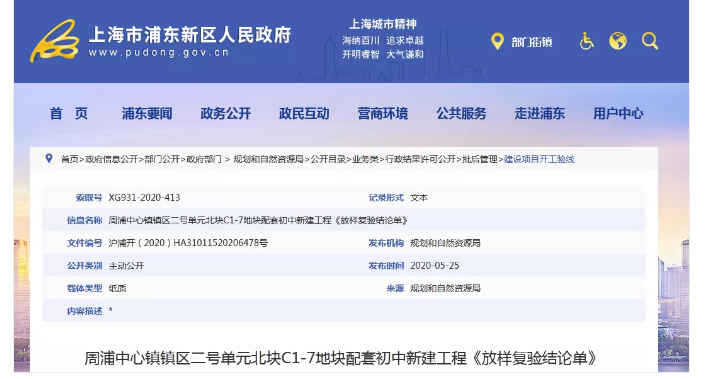Viewport: 720px width, 379px height.
Task: Click the 发布机构 field label
Action: pyautogui.click(x=386, y=243)
